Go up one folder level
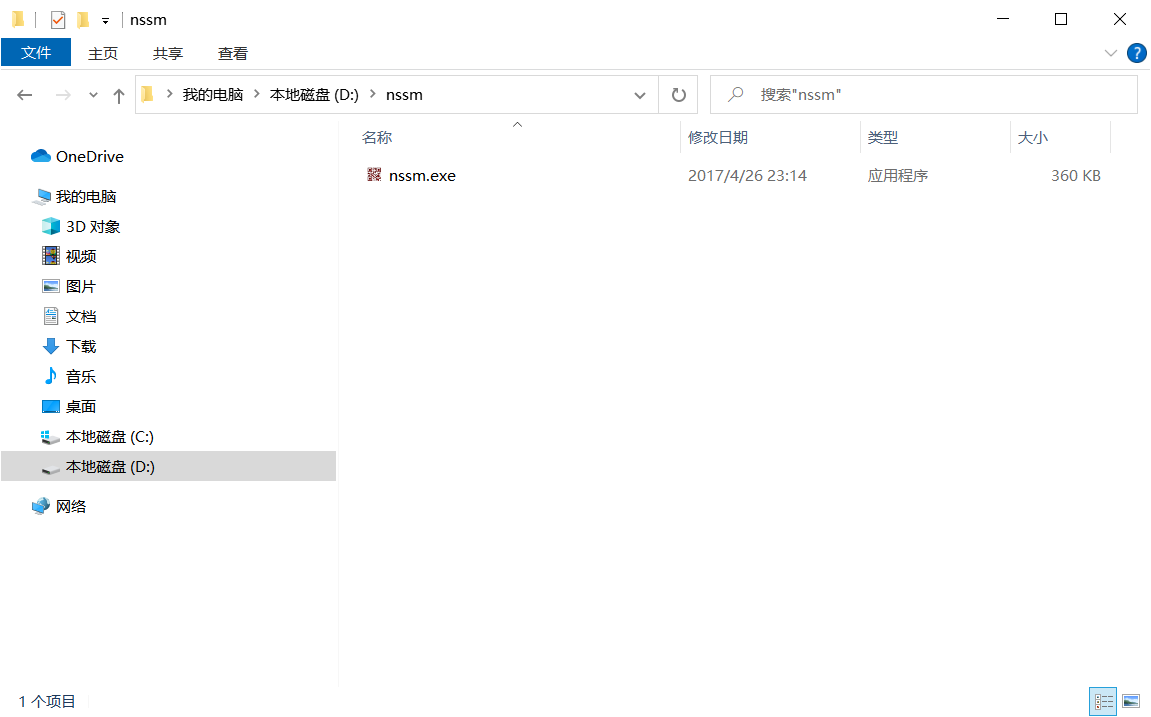This screenshot has width=1151, height=717. (x=118, y=95)
